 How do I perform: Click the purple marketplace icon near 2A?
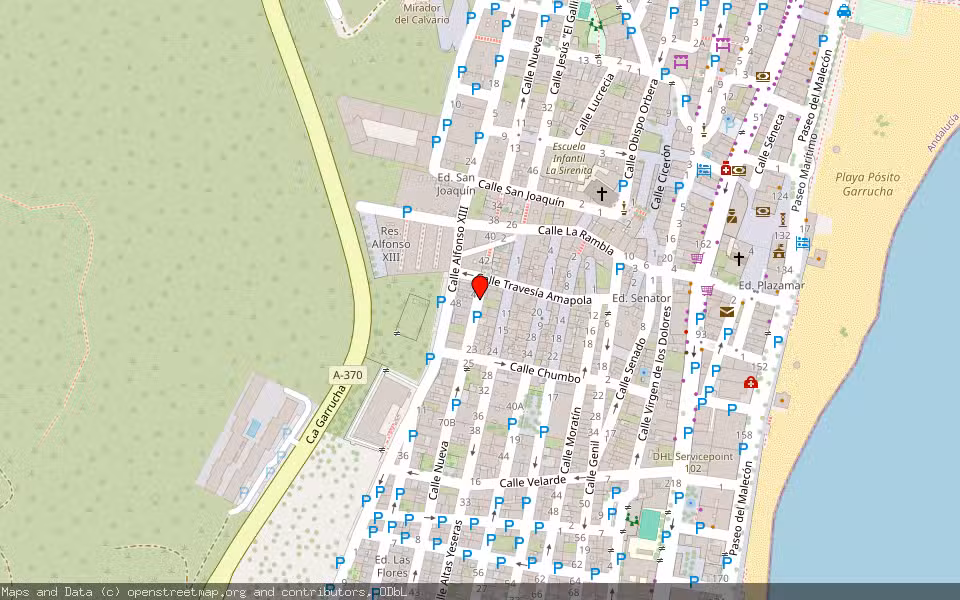tap(723, 44)
